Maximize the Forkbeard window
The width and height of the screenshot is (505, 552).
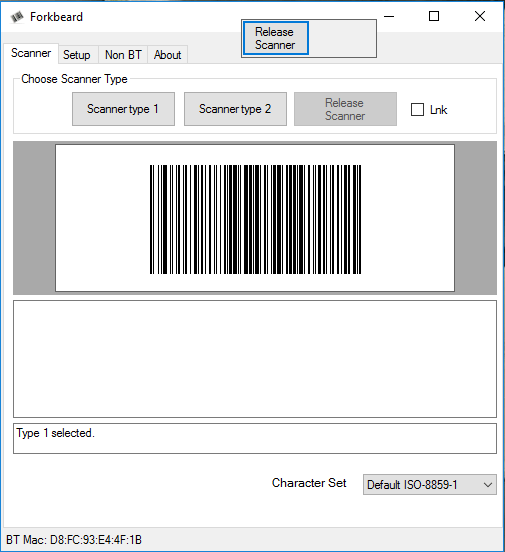(434, 16)
